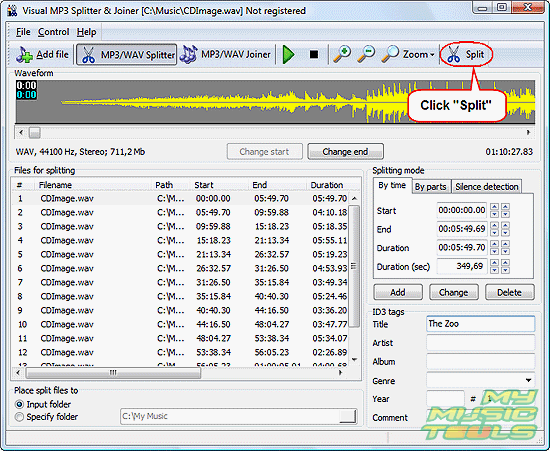Viewport: 550px width, 451px height.
Task: Click the Delete button in Splitting mode
Action: tap(509, 292)
